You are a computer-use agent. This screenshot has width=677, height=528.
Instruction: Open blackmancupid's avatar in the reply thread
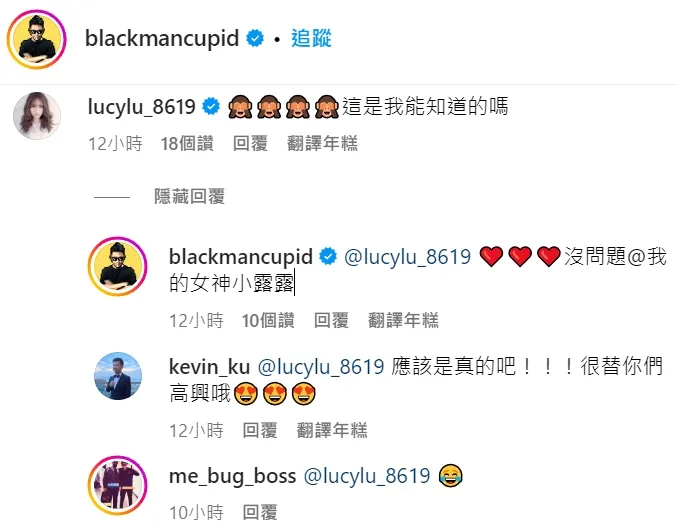(117, 266)
